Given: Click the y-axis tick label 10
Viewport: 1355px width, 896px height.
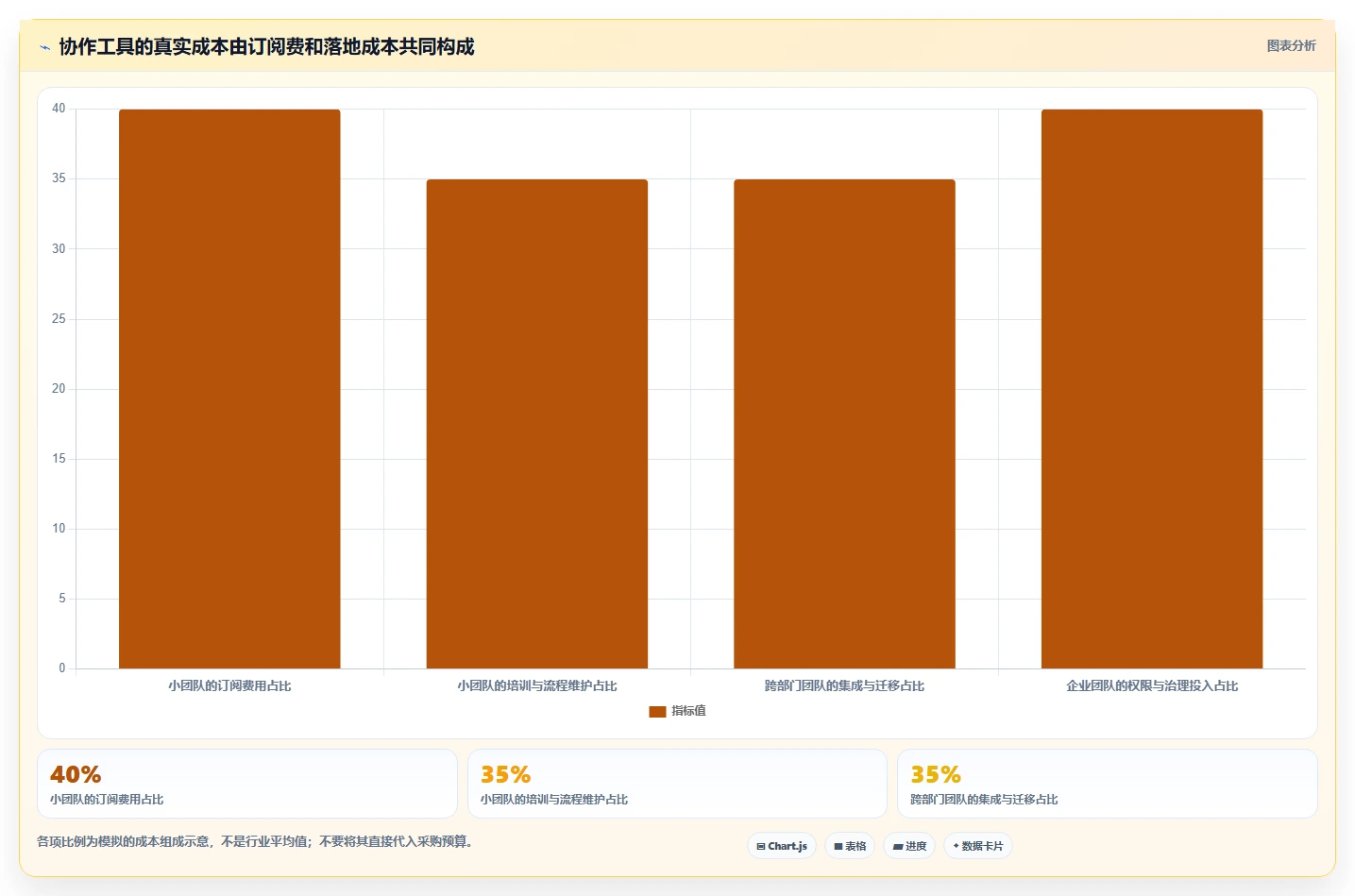Looking at the screenshot, I should [x=59, y=529].
